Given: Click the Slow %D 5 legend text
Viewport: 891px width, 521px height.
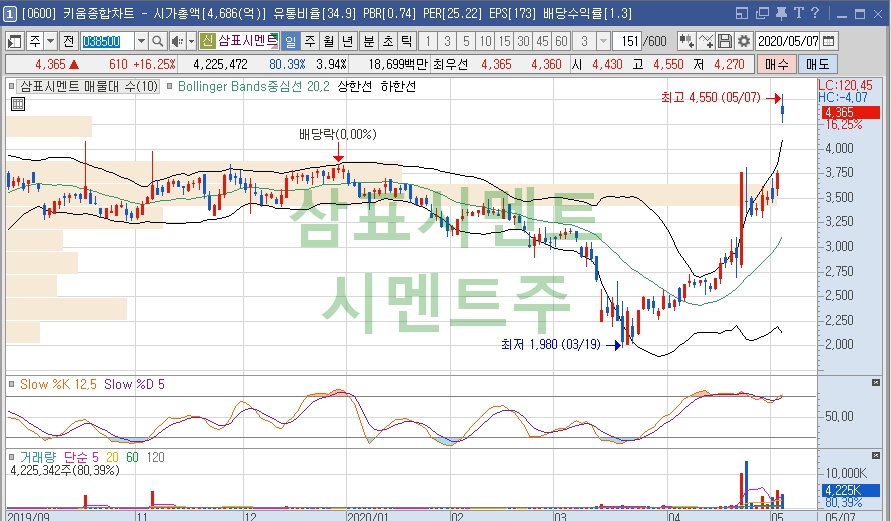Looking at the screenshot, I should [x=134, y=385].
